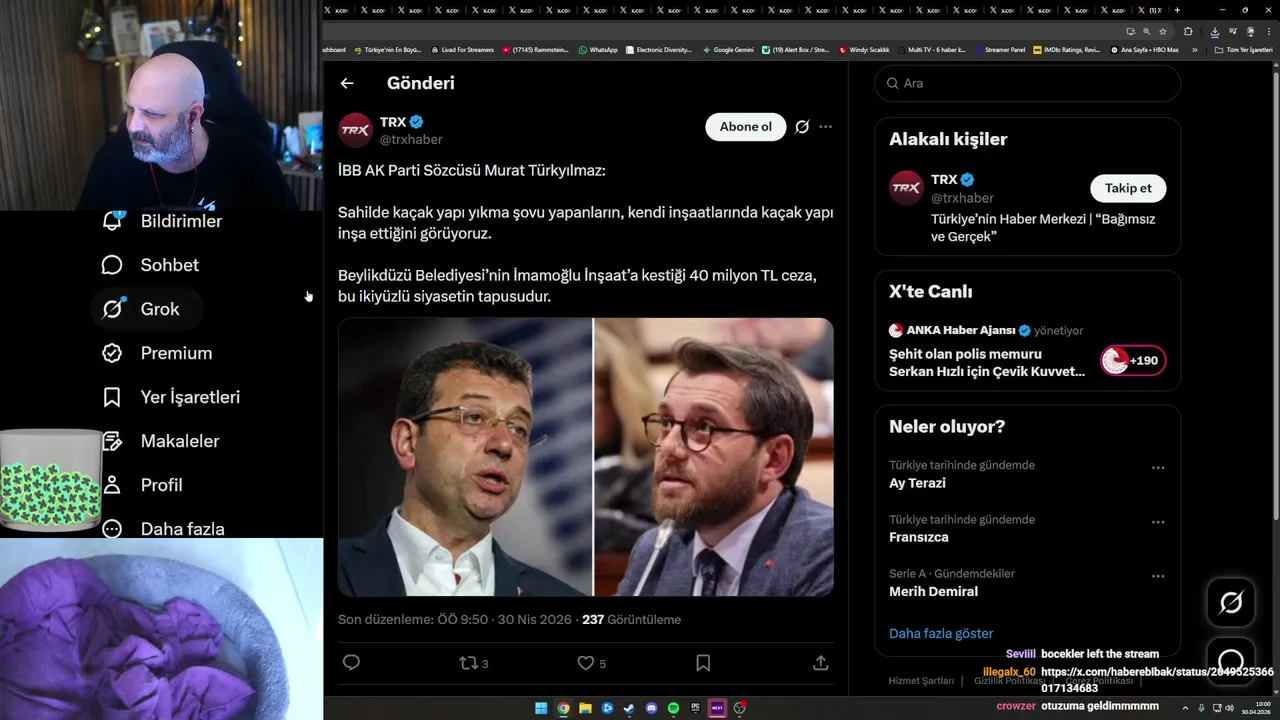Open Sohbet chat in the sidebar
Screen dimensions: 1280x720
pos(150,265)
